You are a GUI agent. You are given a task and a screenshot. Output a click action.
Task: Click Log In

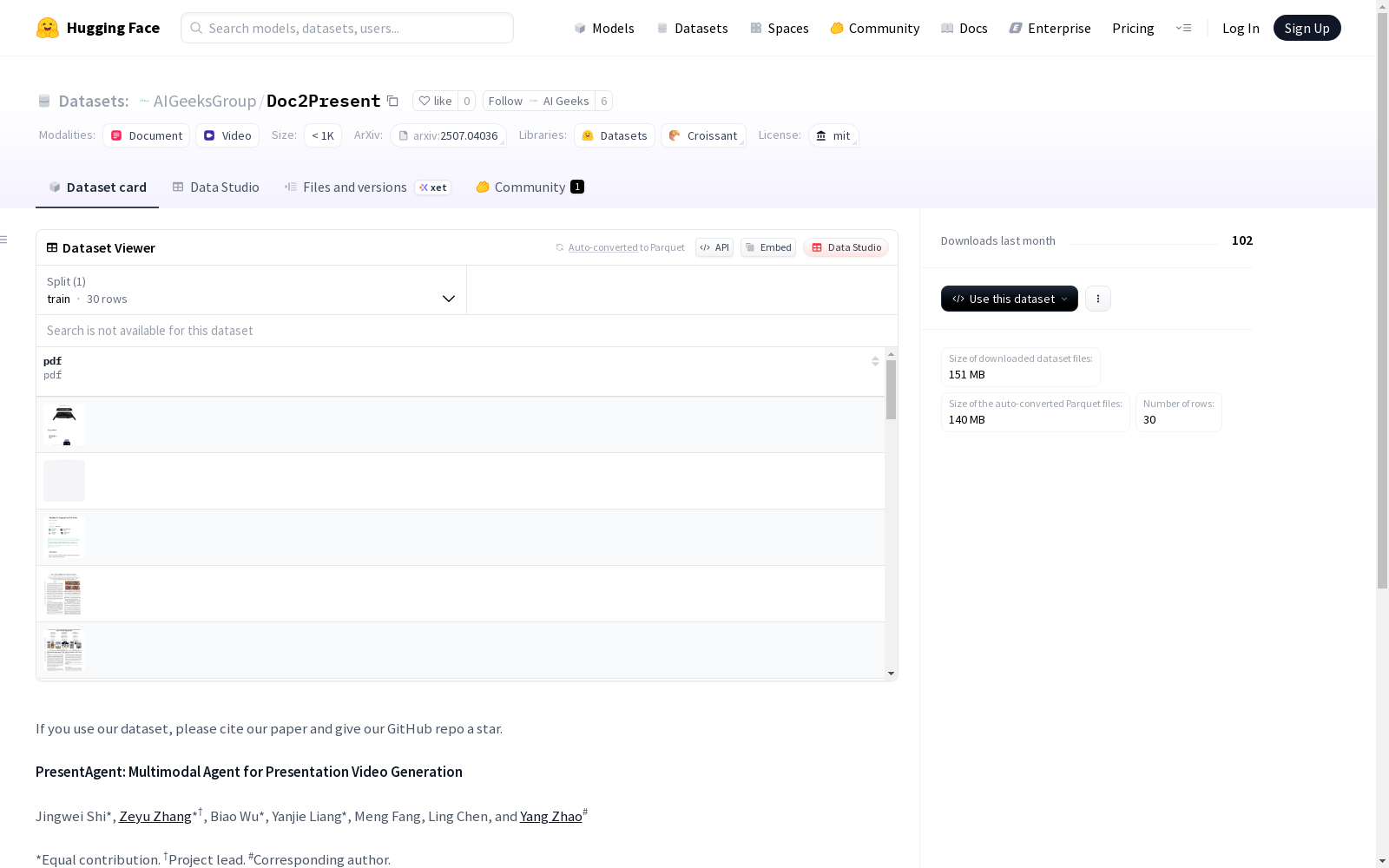1241,28
